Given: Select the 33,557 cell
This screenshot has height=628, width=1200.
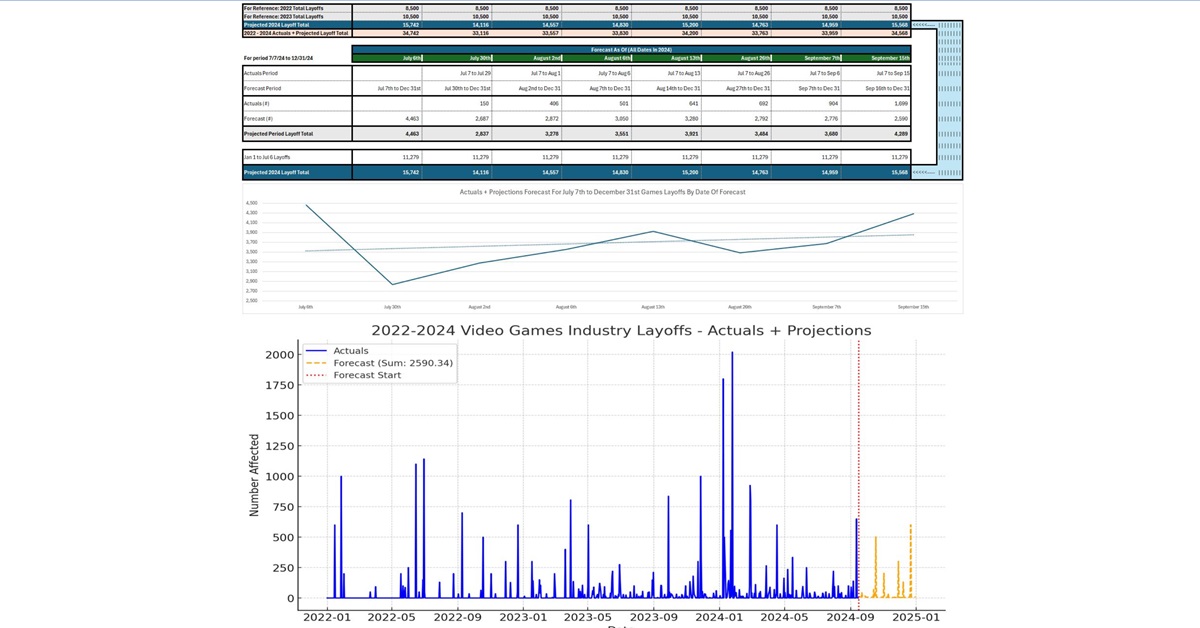Looking at the screenshot, I should tap(550, 33).
